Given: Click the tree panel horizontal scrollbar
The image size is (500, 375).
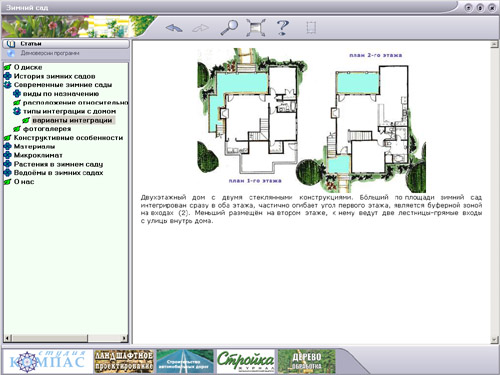Looking at the screenshot, I should tap(66, 338).
